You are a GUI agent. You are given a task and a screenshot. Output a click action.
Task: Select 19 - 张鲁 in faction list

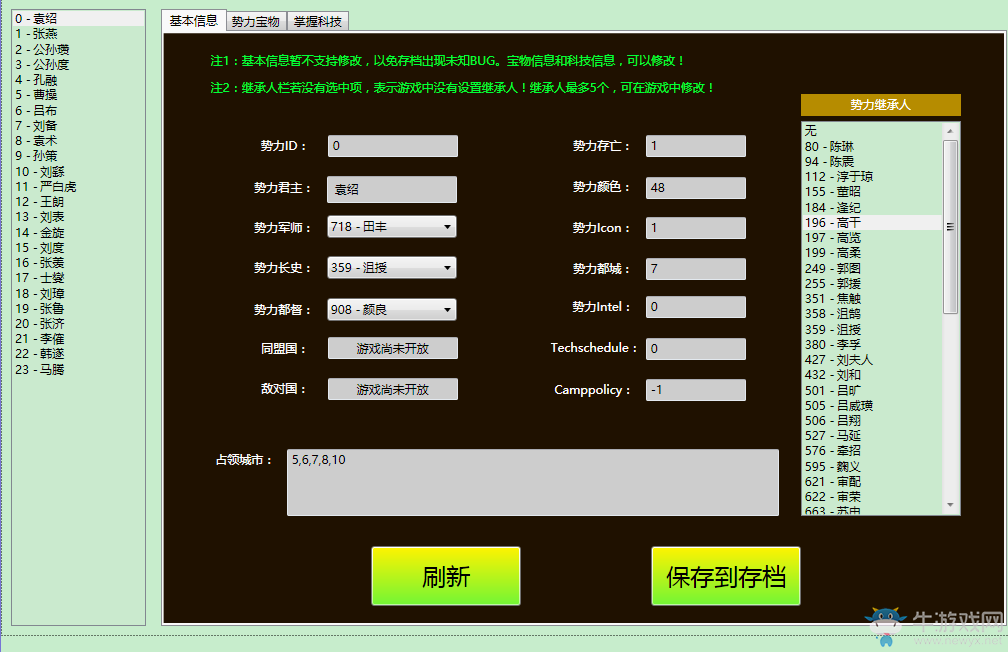78,309
